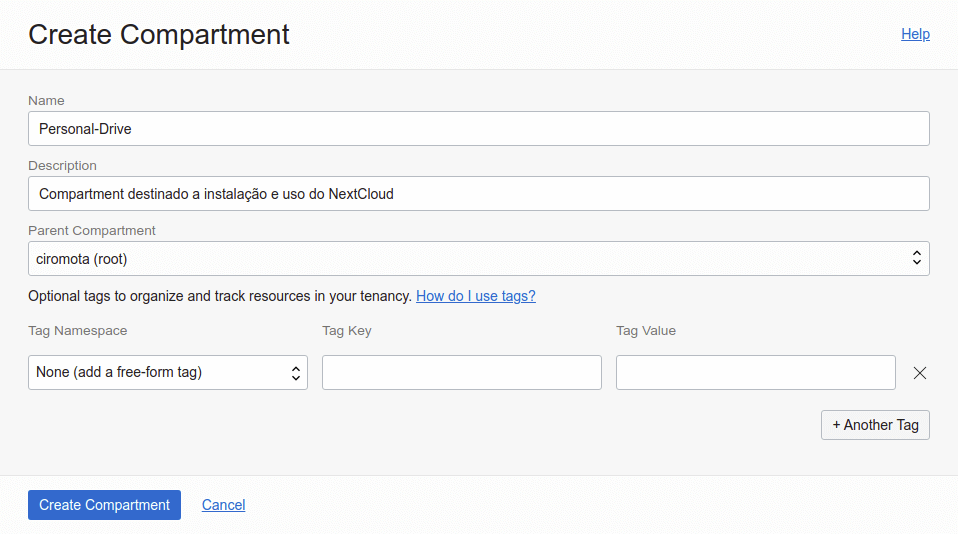This screenshot has width=958, height=534.
Task: Click the 'Parent Compartment' label
Action: pyautogui.click(x=92, y=231)
